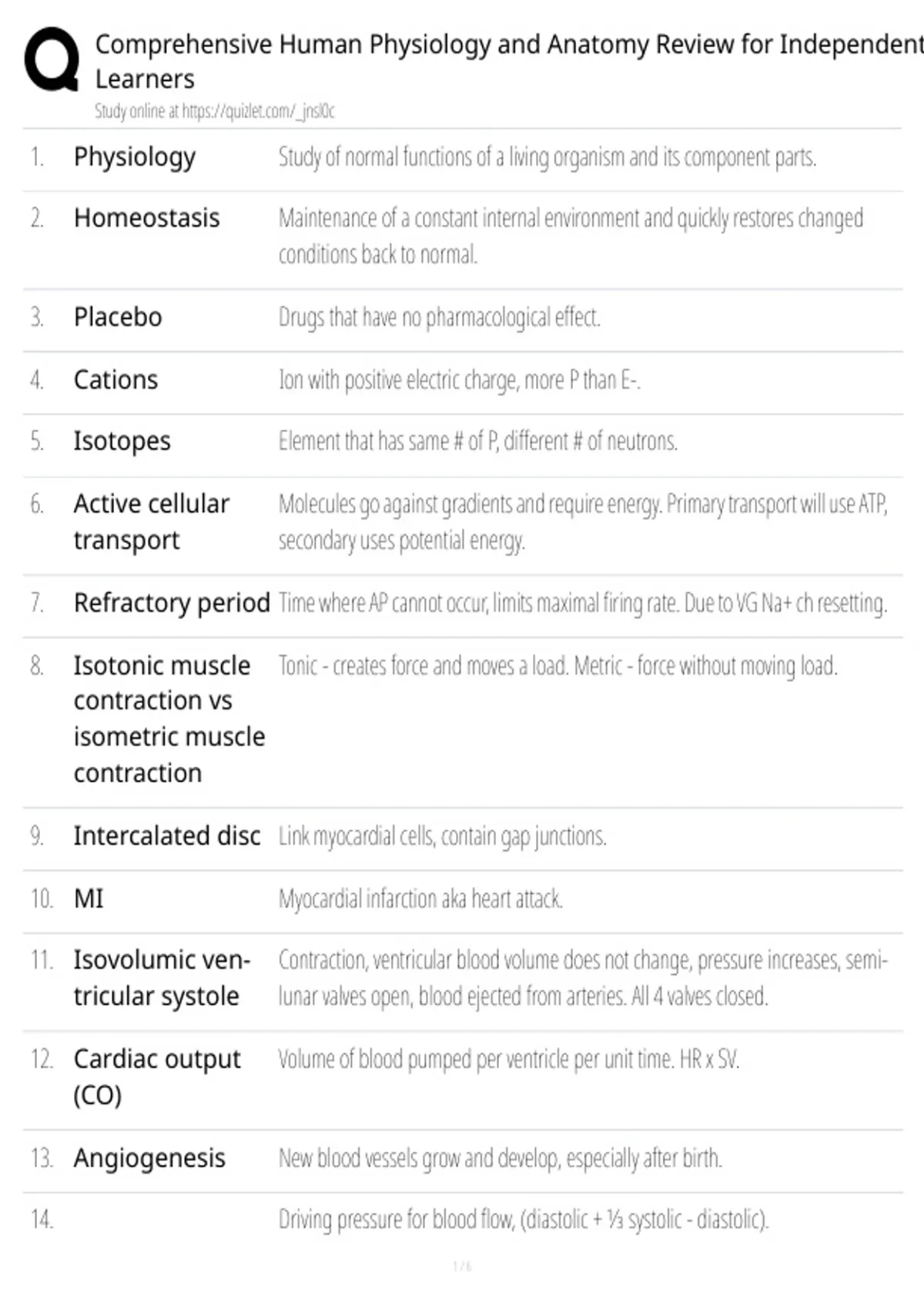Viewport: 924px width, 1309px height.
Task: Select the Refractory period term
Action: click(x=172, y=603)
